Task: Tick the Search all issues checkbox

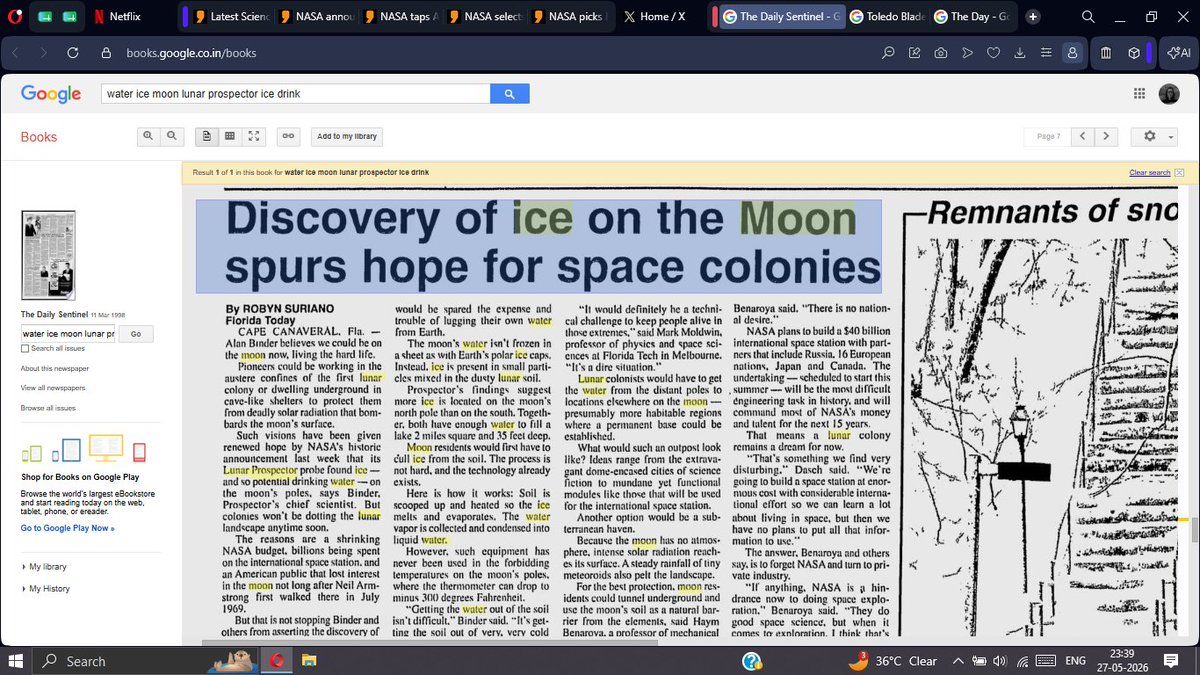Action: pos(25,348)
